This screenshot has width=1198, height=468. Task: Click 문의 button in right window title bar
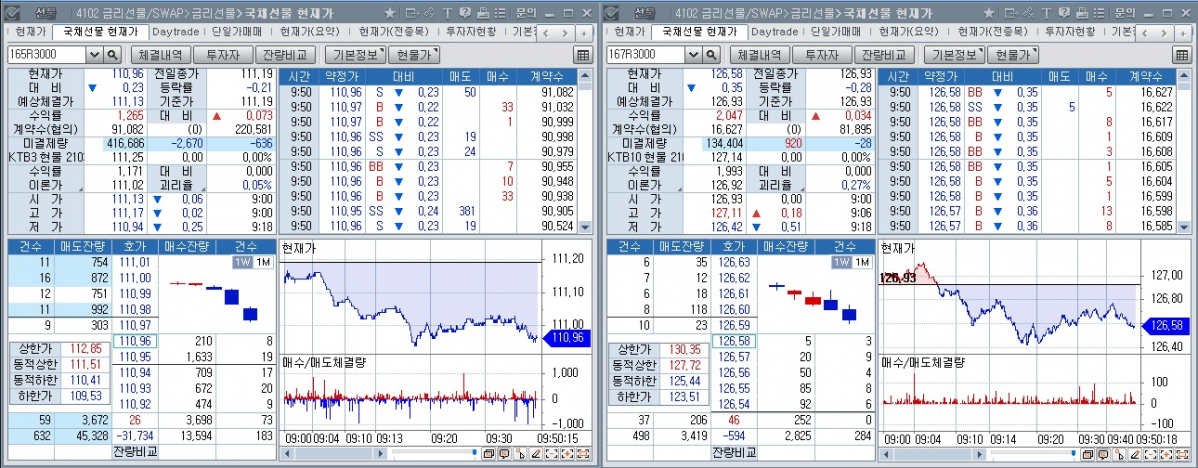point(1125,13)
